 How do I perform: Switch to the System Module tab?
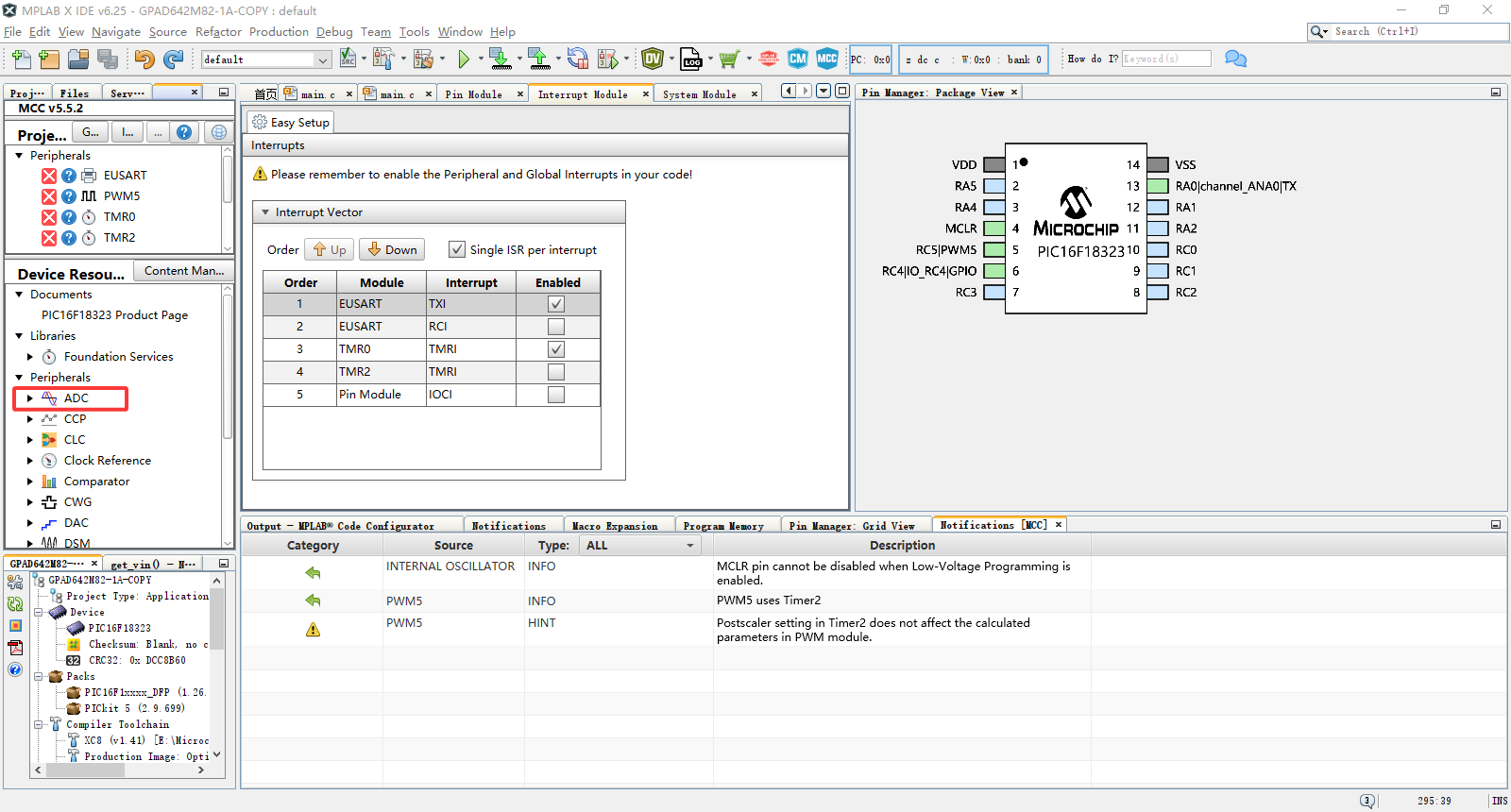coord(700,94)
